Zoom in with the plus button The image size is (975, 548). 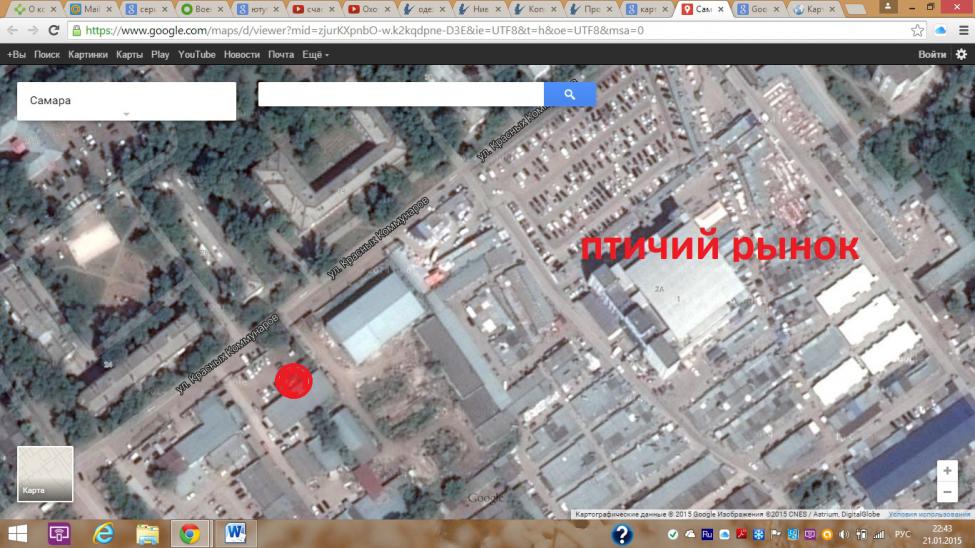tap(946, 471)
